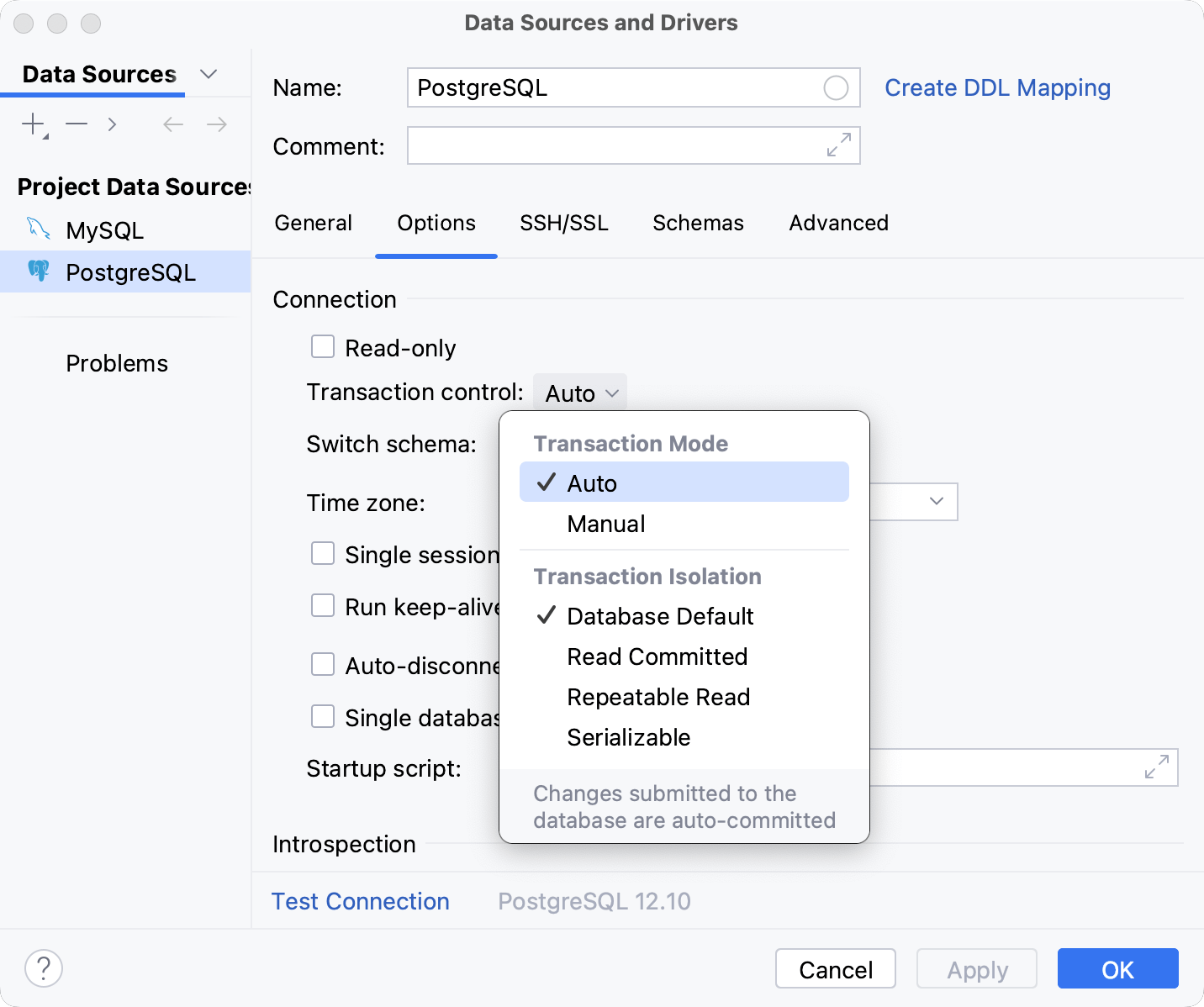Open the Advanced tab
Viewport: 1204px width, 1007px height.
(838, 223)
